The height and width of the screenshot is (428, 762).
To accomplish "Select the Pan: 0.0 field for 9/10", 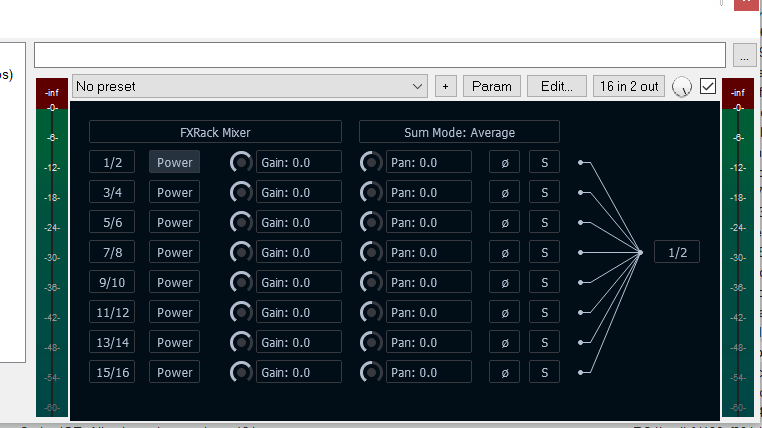I will 429,282.
